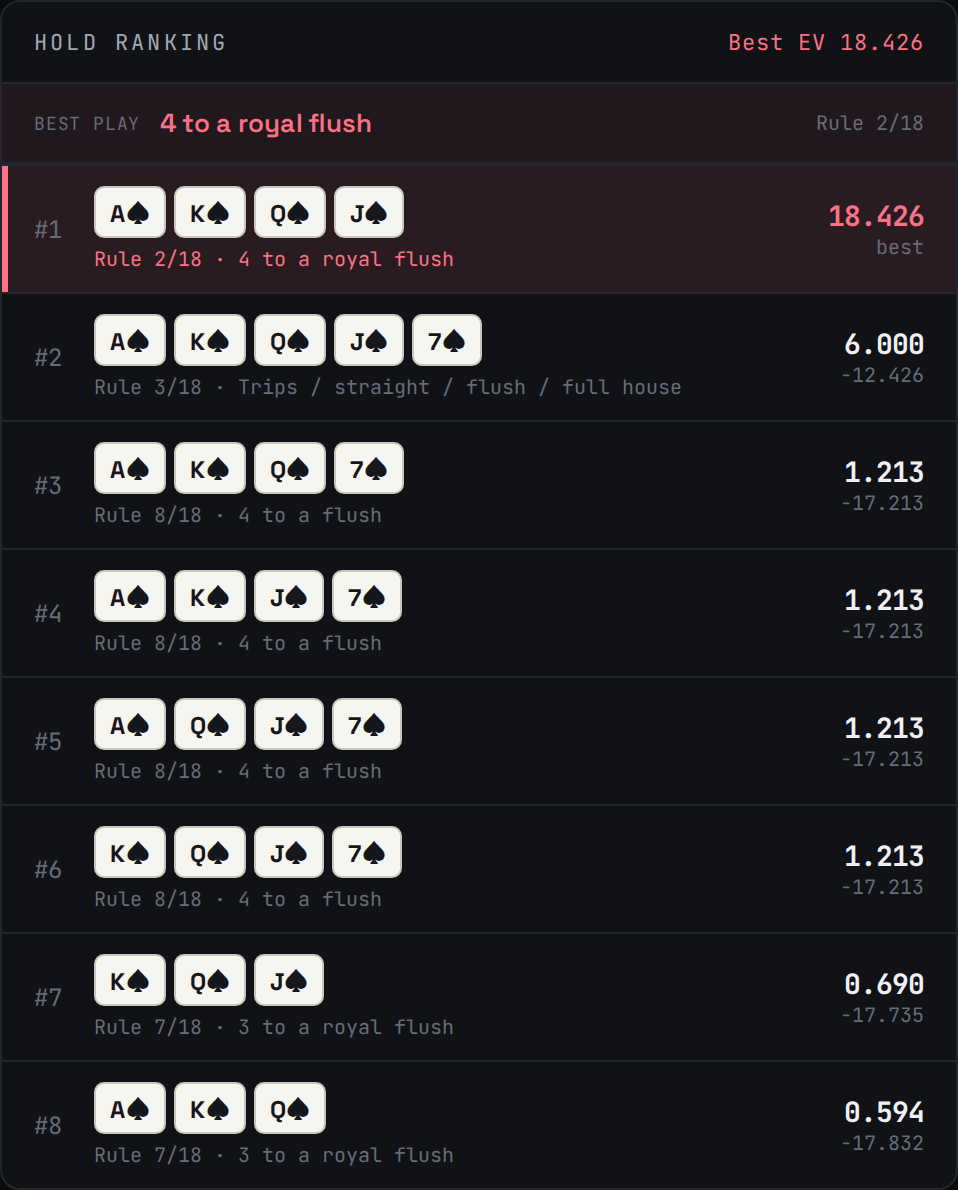Select the ace of spades card in row #1
Viewport: 958px width, 1190px height.
[130, 212]
